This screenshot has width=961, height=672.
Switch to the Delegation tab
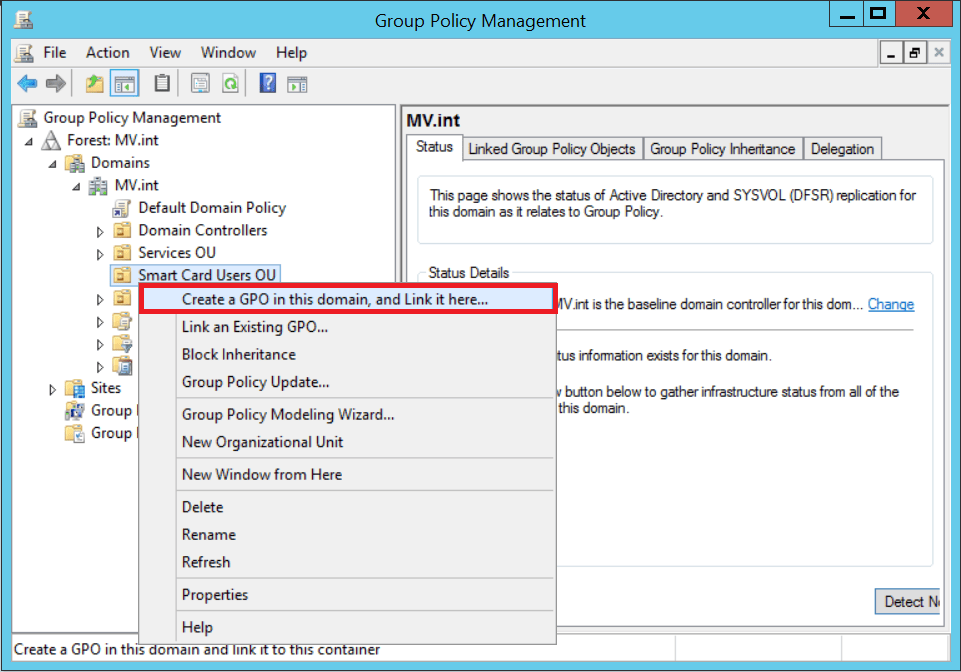click(x=843, y=148)
